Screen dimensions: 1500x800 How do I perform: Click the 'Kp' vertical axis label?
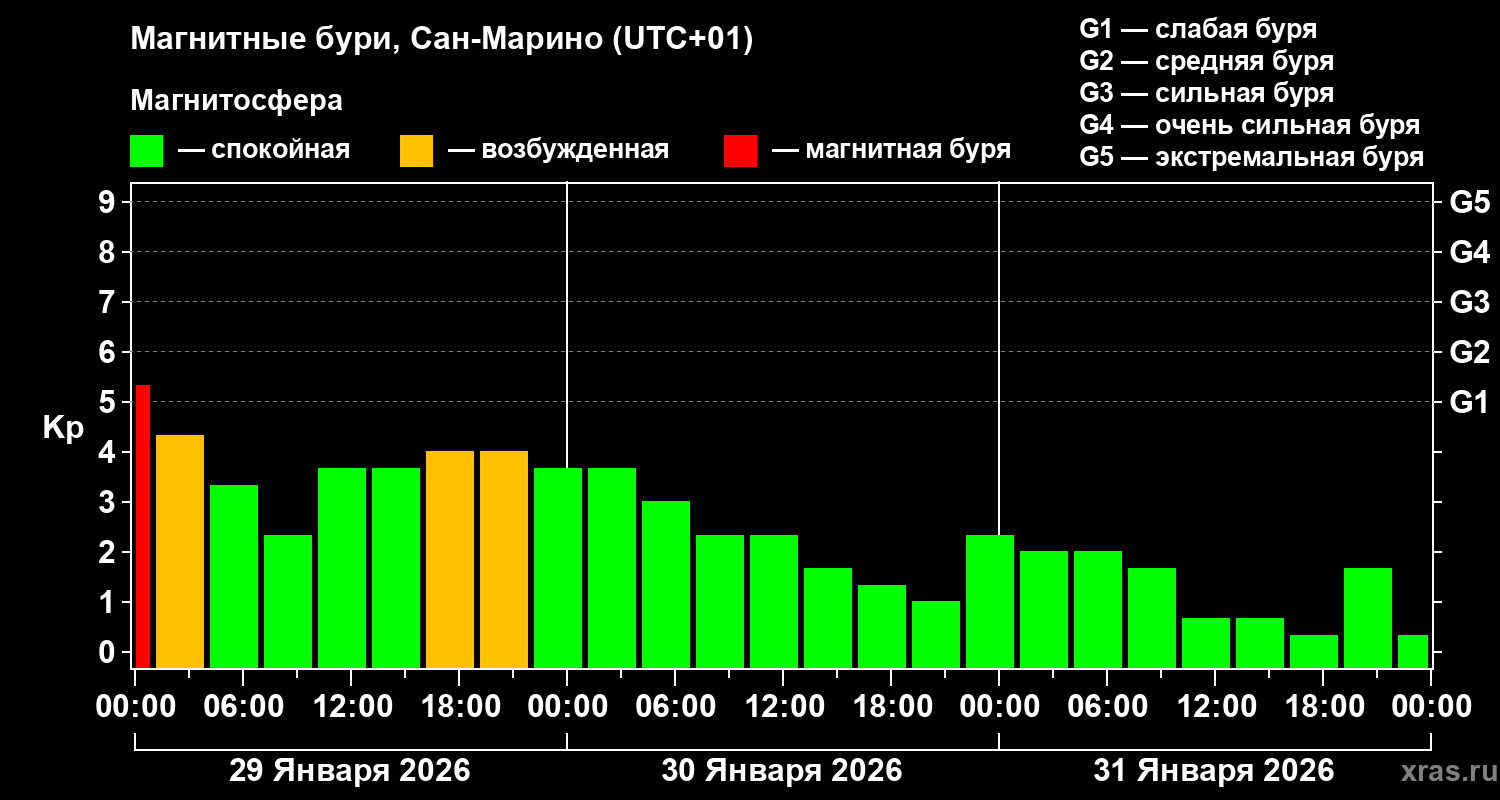click(63, 428)
